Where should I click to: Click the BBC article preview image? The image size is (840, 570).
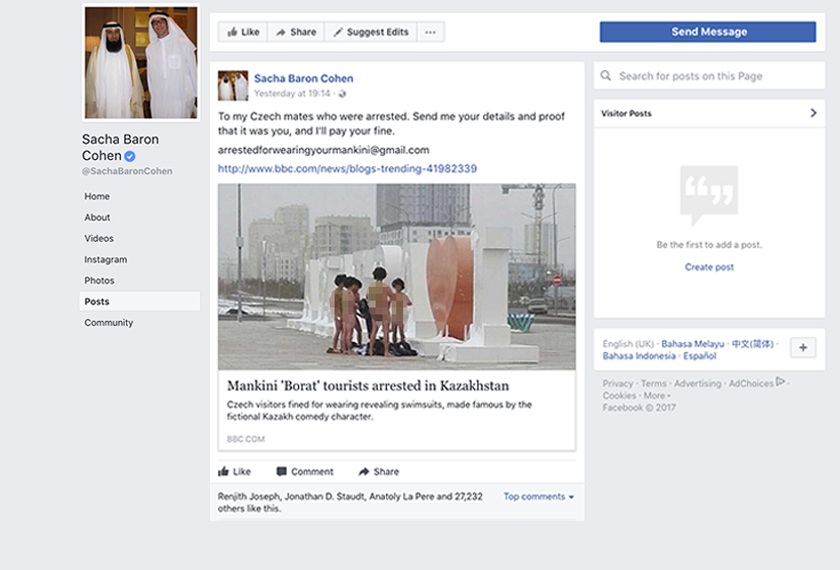pyautogui.click(x=396, y=276)
